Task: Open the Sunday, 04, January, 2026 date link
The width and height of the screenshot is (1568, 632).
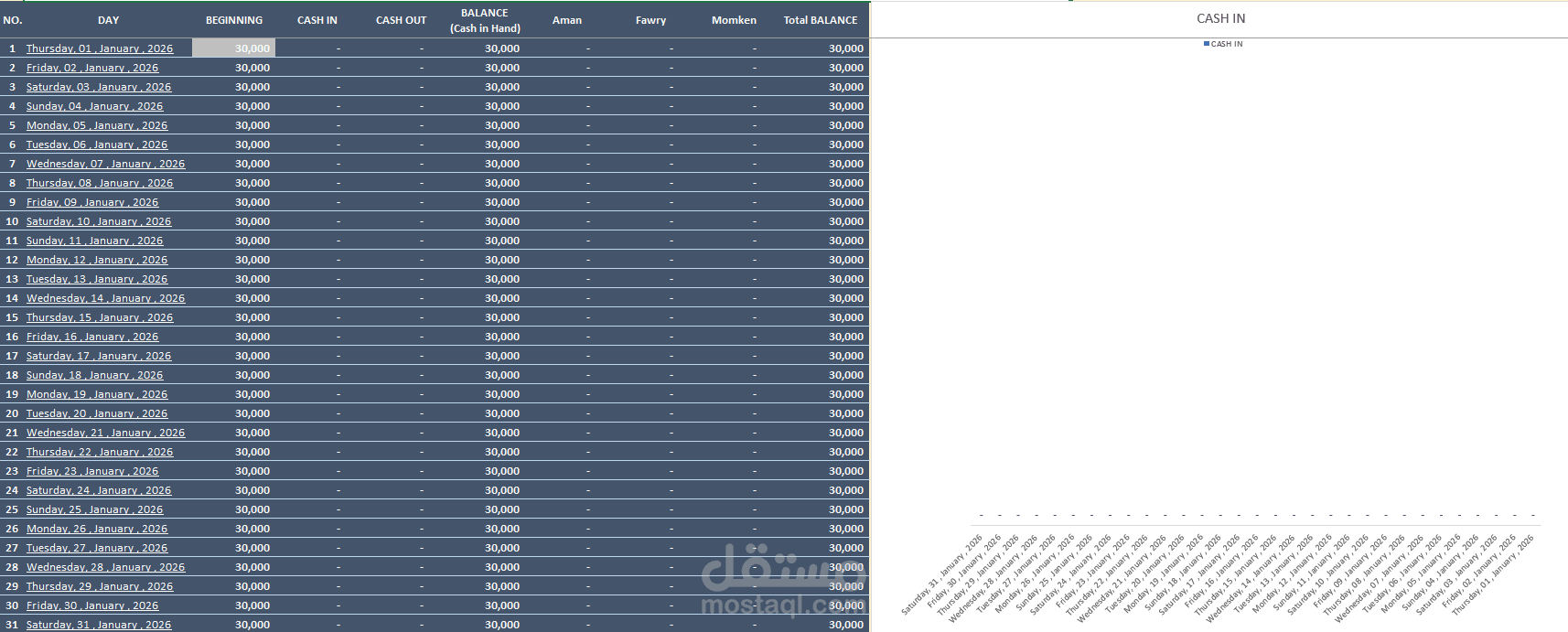Action: (94, 106)
